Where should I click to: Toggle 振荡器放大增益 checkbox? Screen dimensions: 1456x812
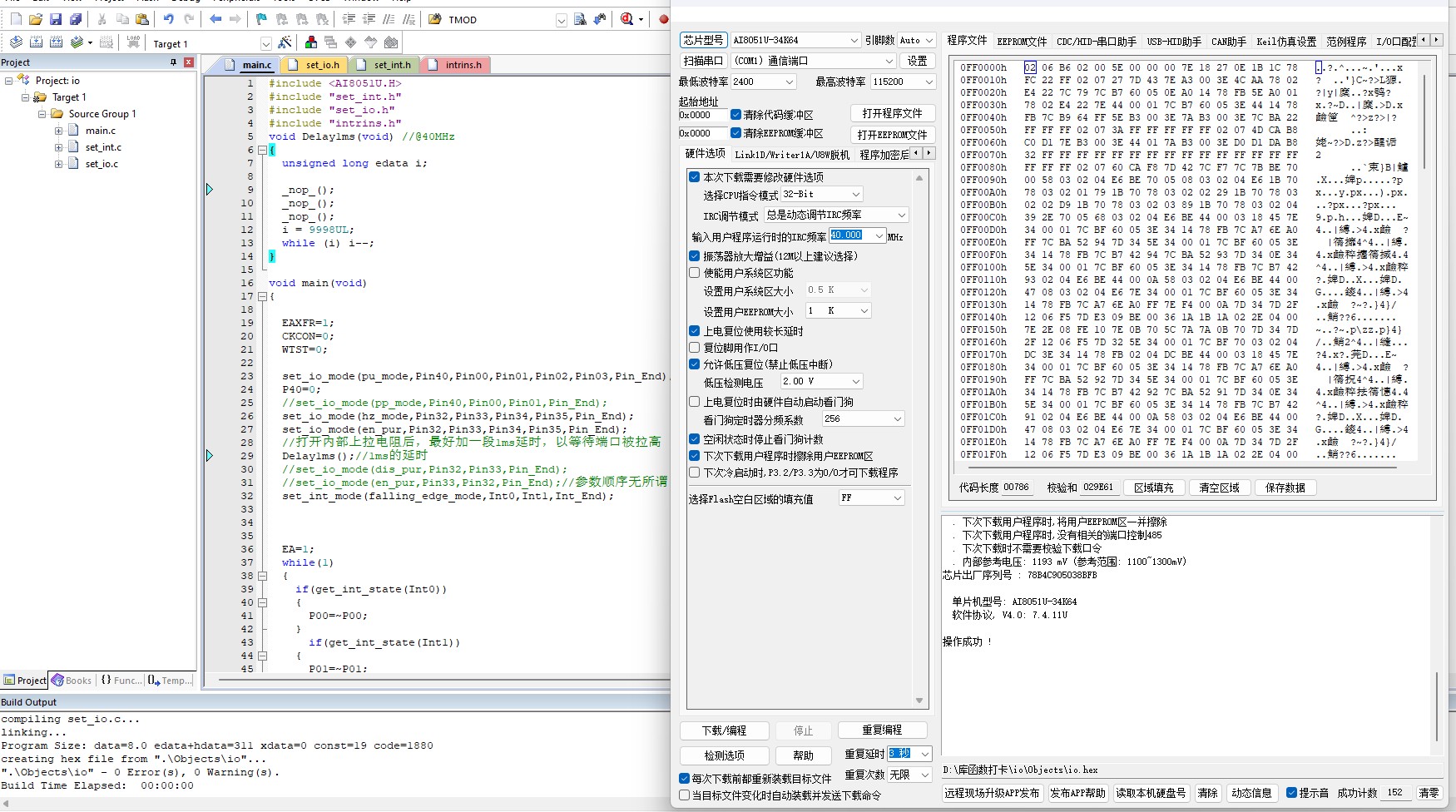coord(694,256)
